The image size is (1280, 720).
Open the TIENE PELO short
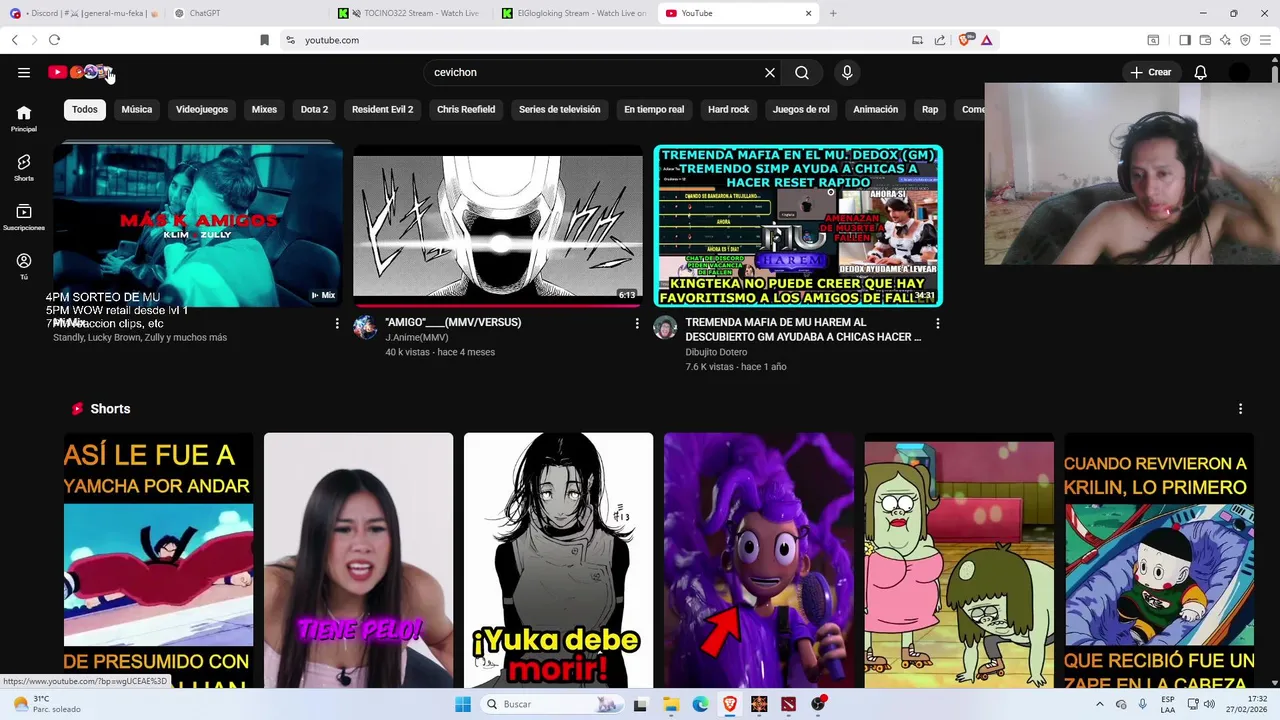(x=358, y=560)
